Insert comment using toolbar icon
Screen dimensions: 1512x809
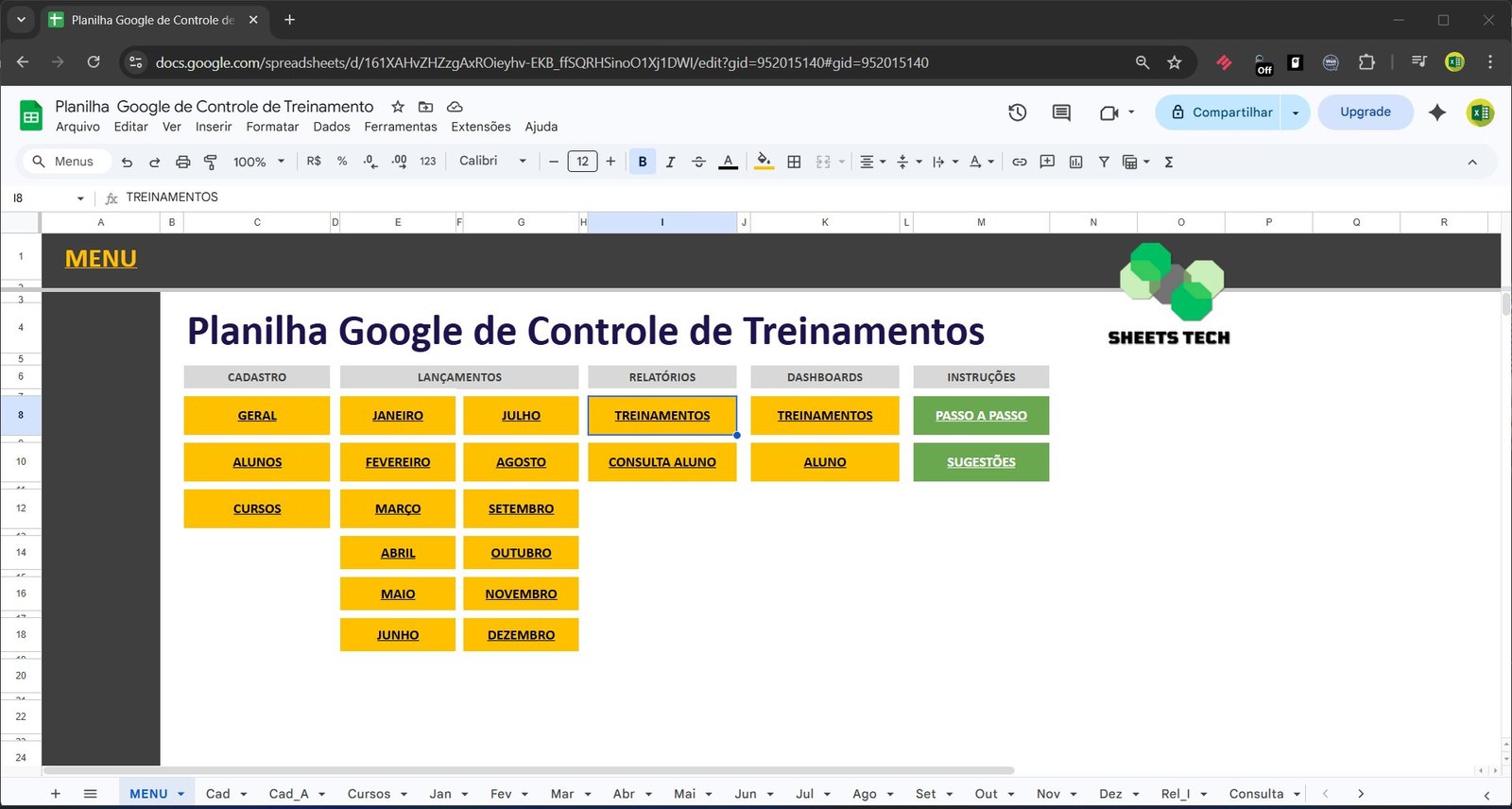1047,162
